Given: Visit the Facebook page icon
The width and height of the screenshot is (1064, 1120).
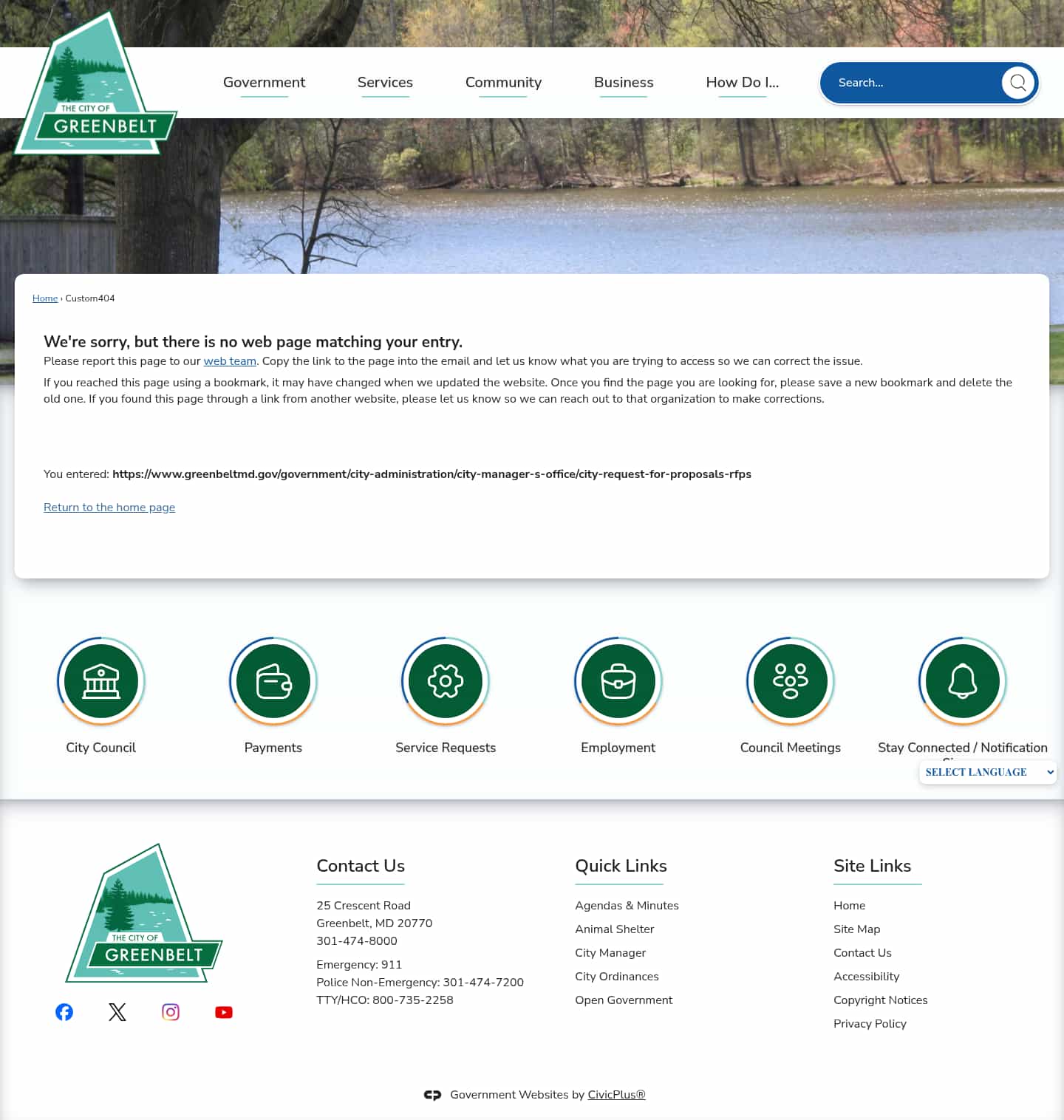Looking at the screenshot, I should click(64, 1012).
